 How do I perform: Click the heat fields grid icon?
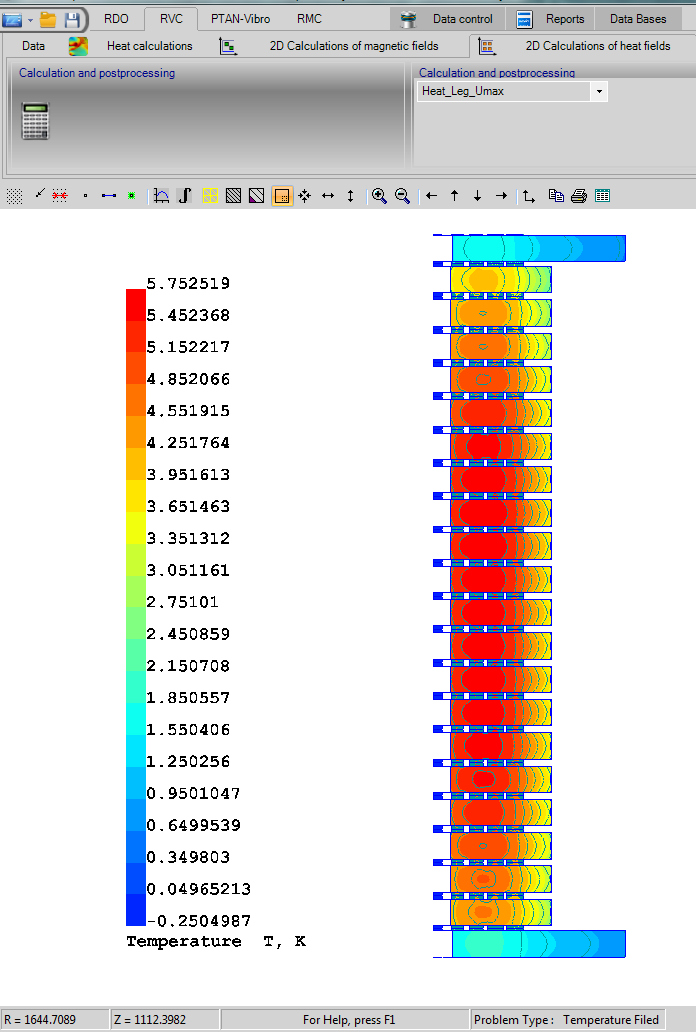click(487, 46)
